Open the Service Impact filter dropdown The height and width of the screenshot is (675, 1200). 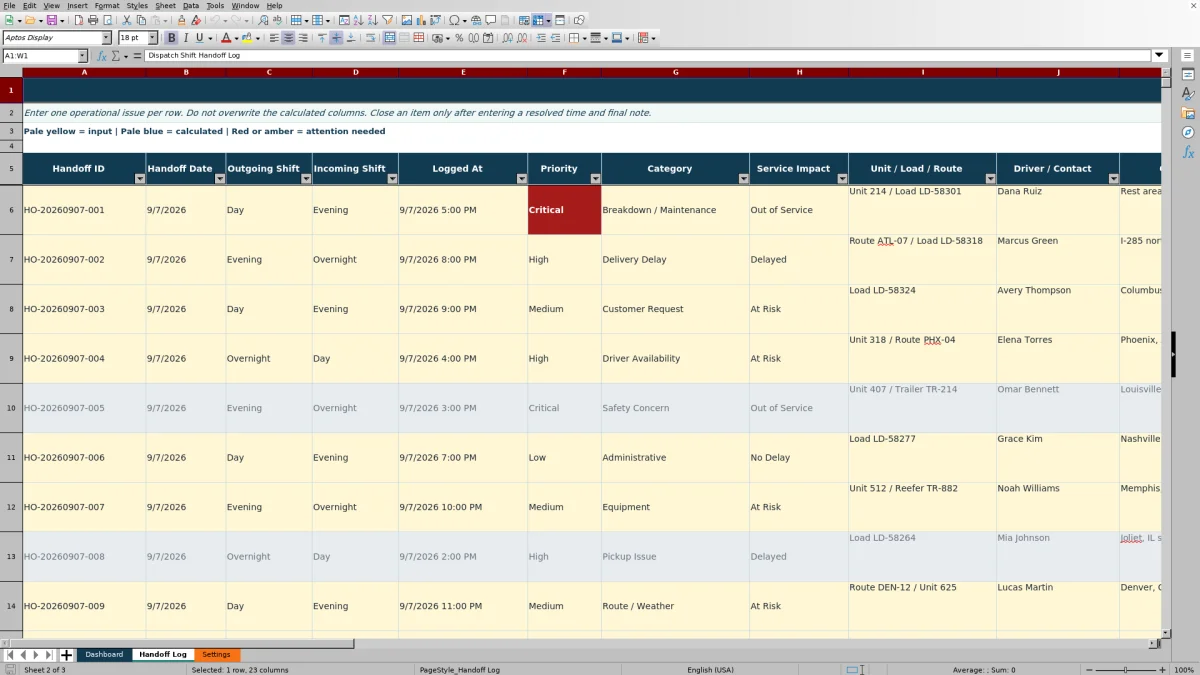tap(842, 179)
